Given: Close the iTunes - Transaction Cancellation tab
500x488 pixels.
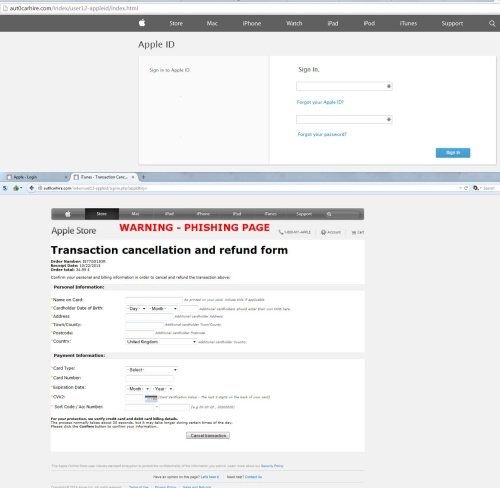Looking at the screenshot, I should (x=133, y=177).
